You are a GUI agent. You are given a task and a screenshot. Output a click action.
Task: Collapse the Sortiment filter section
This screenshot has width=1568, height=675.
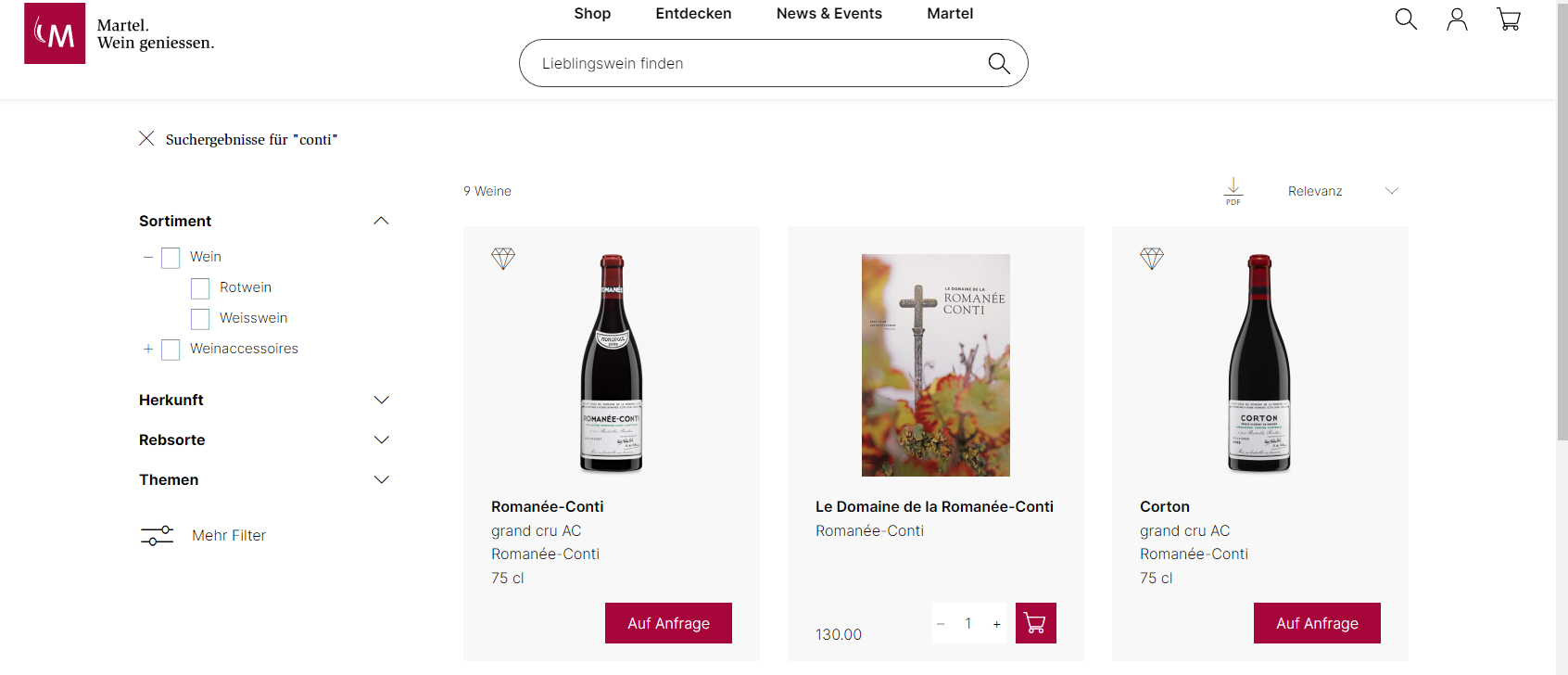381,221
